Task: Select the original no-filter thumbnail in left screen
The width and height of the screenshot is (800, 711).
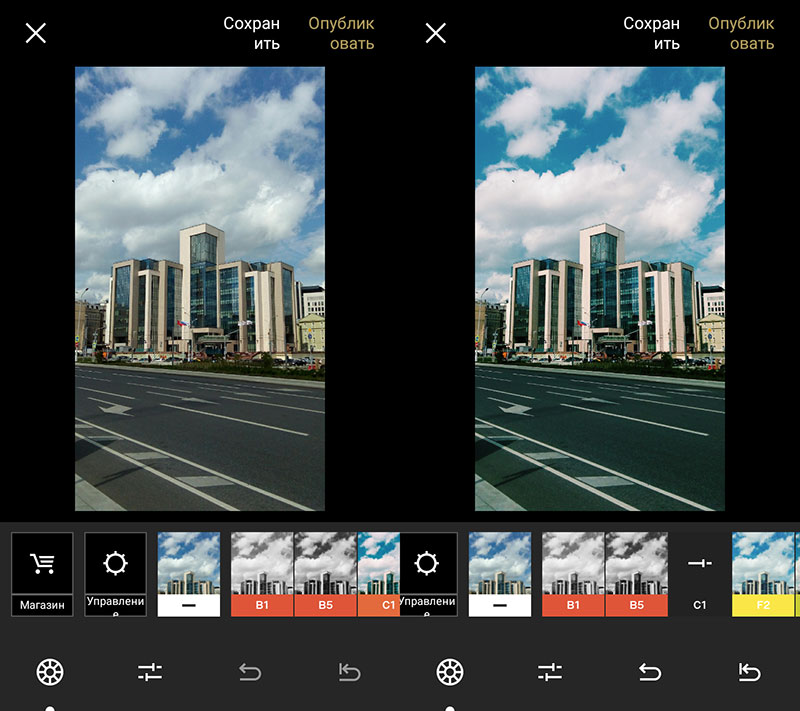Action: (189, 574)
